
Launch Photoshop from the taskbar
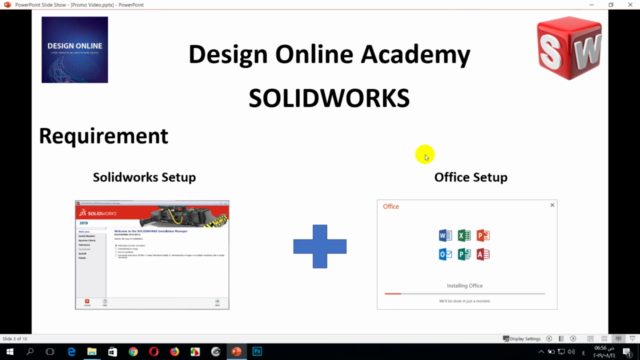pyautogui.click(x=257, y=352)
